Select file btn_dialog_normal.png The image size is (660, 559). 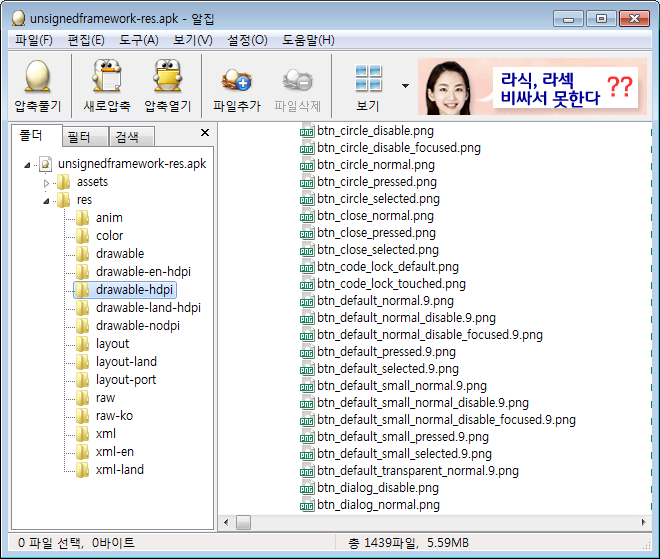pos(378,505)
